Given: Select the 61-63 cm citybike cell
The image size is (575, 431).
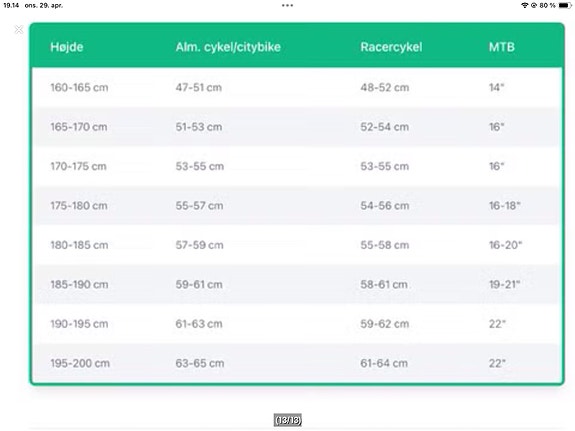Looking at the screenshot, I should tap(199, 324).
